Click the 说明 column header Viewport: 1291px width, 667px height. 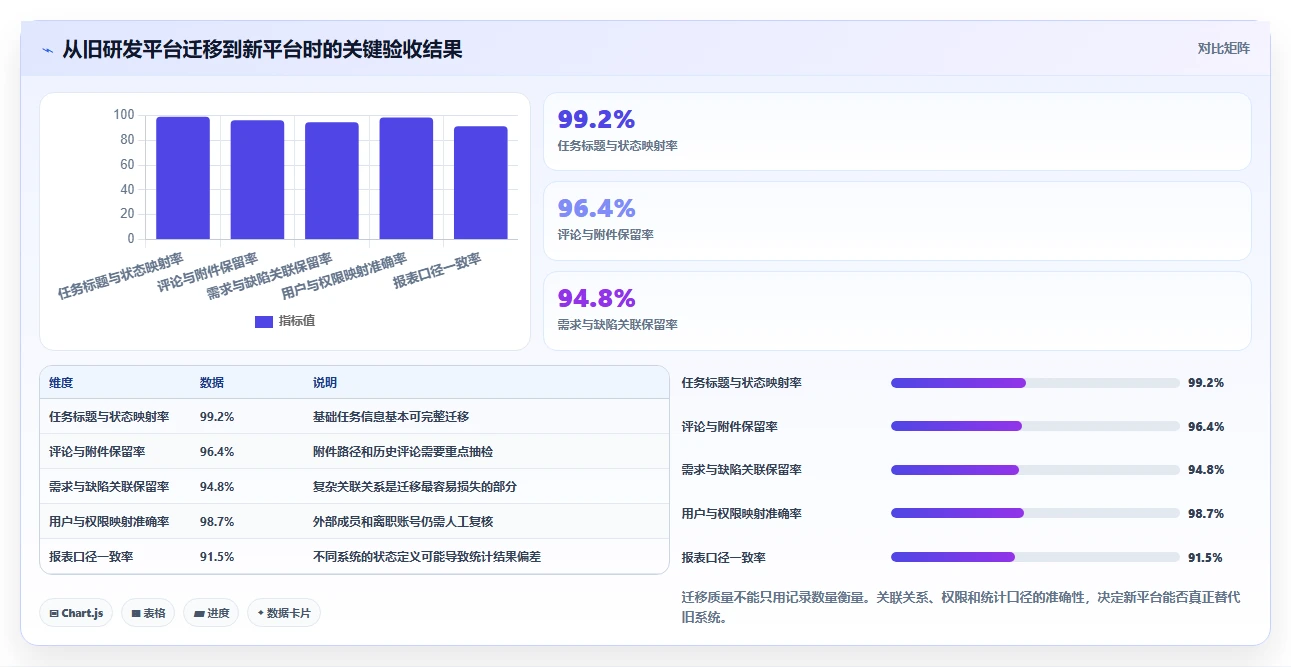click(x=325, y=383)
